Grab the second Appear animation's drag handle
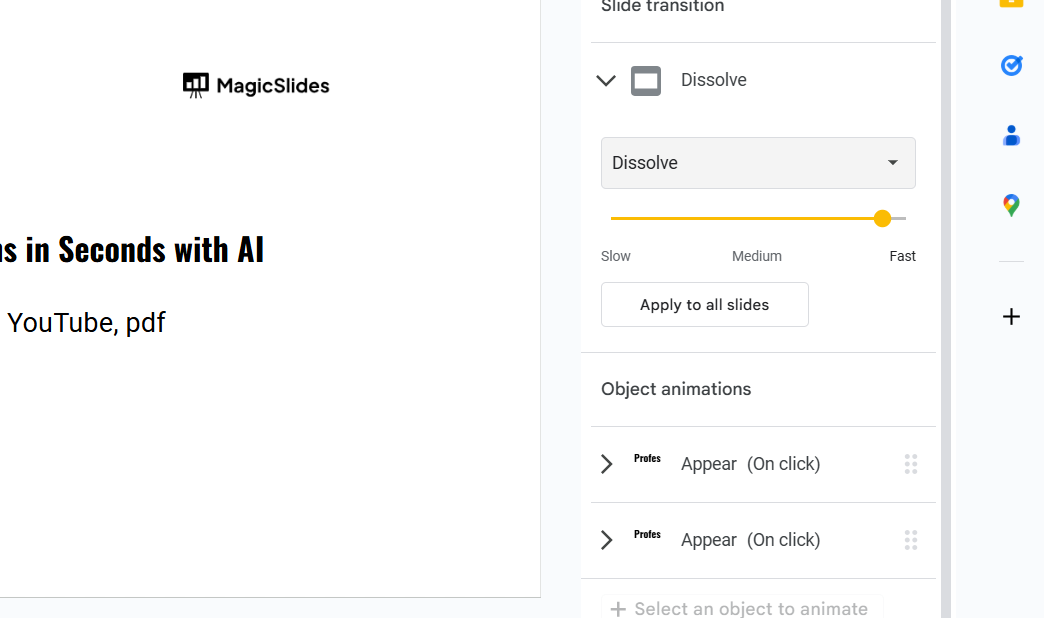 (x=910, y=540)
